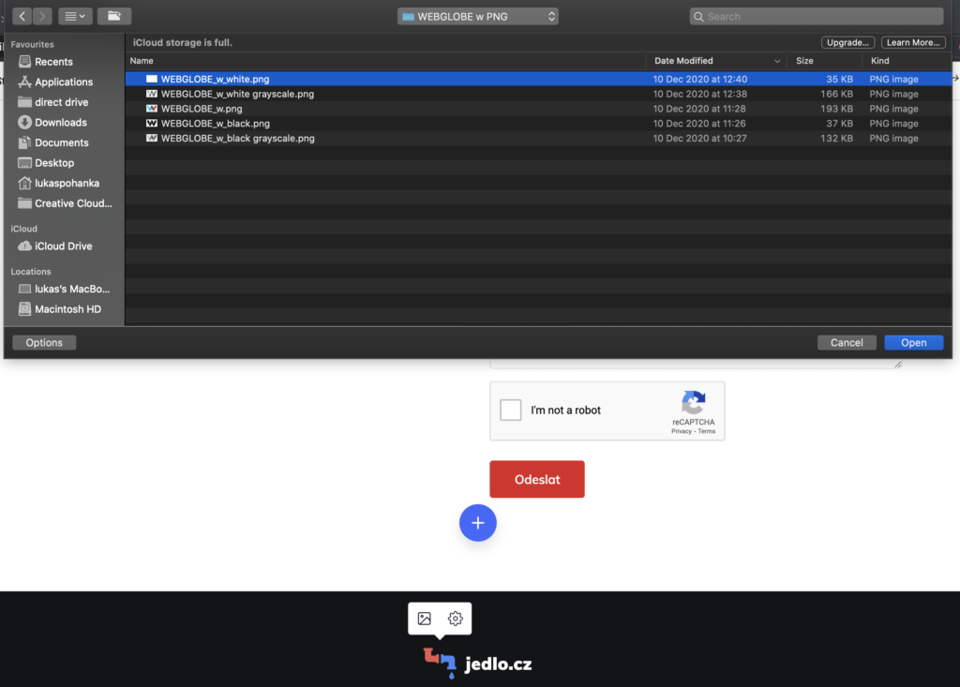The width and height of the screenshot is (960, 687).
Task: Select WEBGLOBE_w.png file
Action: [539, 108]
